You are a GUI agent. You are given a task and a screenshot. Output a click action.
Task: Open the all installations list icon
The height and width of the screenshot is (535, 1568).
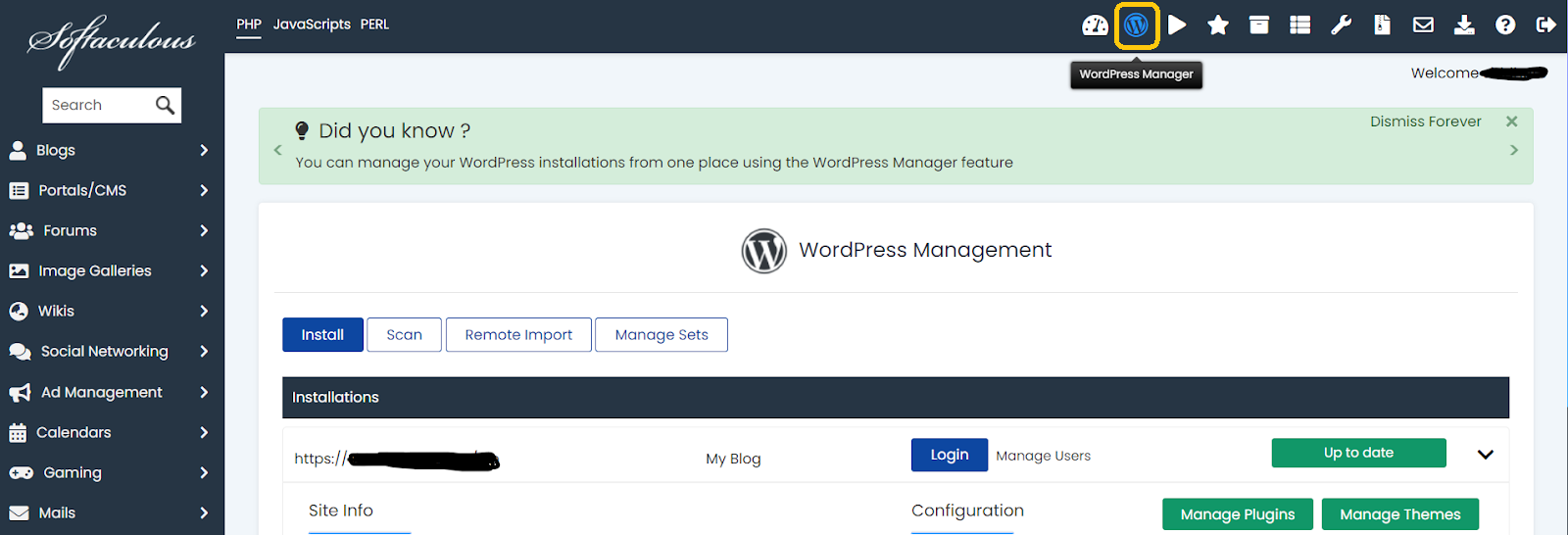click(x=1300, y=25)
